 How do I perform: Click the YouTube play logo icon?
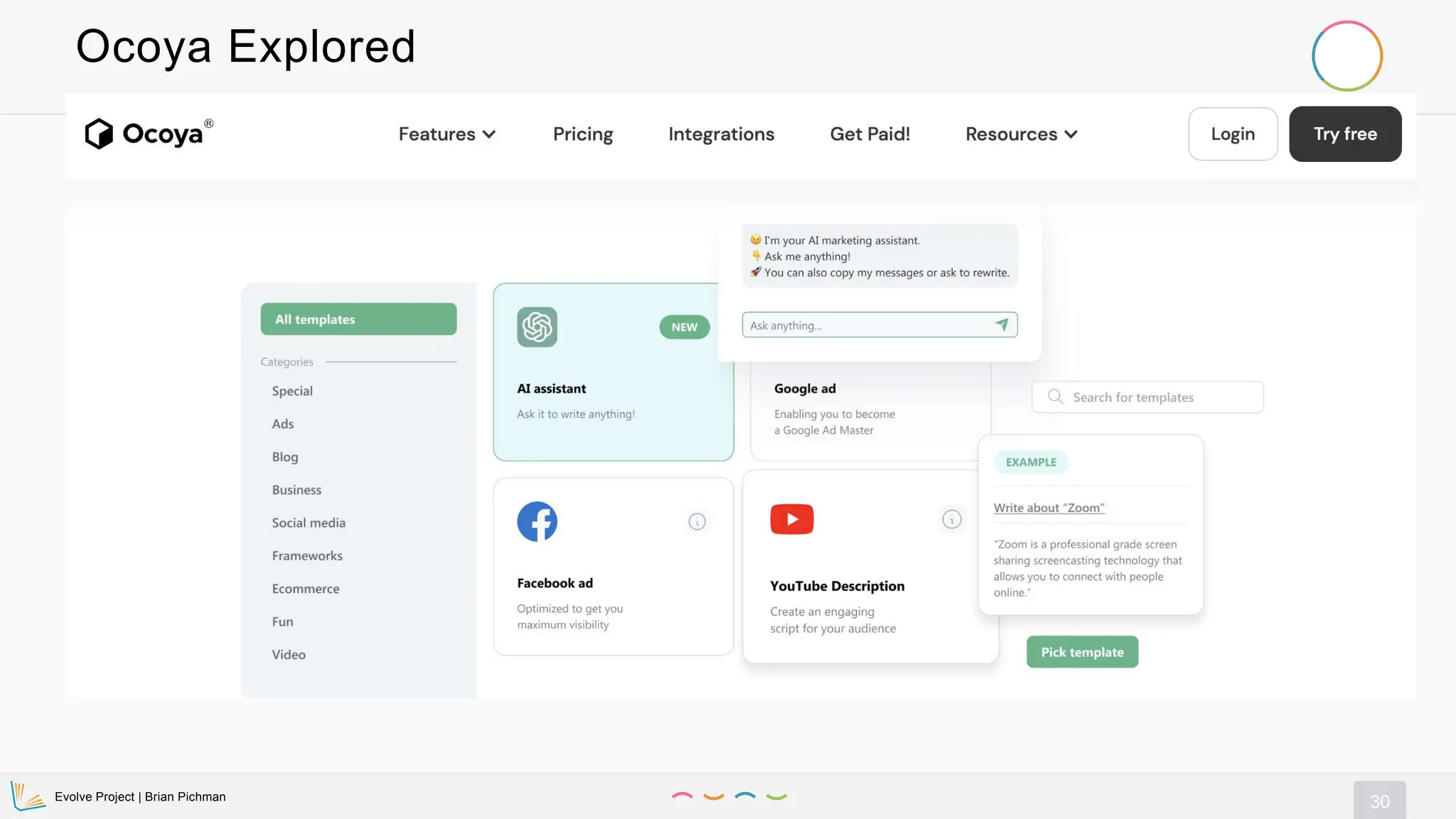pos(791,519)
